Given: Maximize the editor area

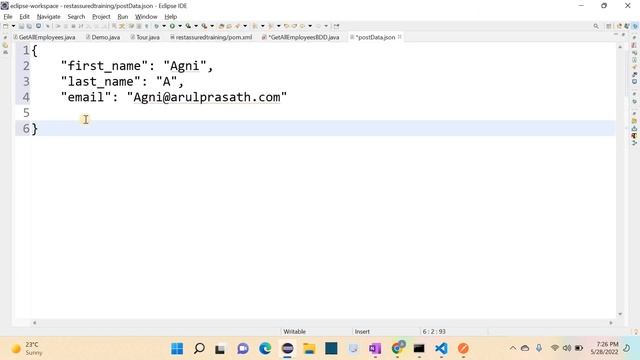Looking at the screenshot, I should click(x=623, y=35).
